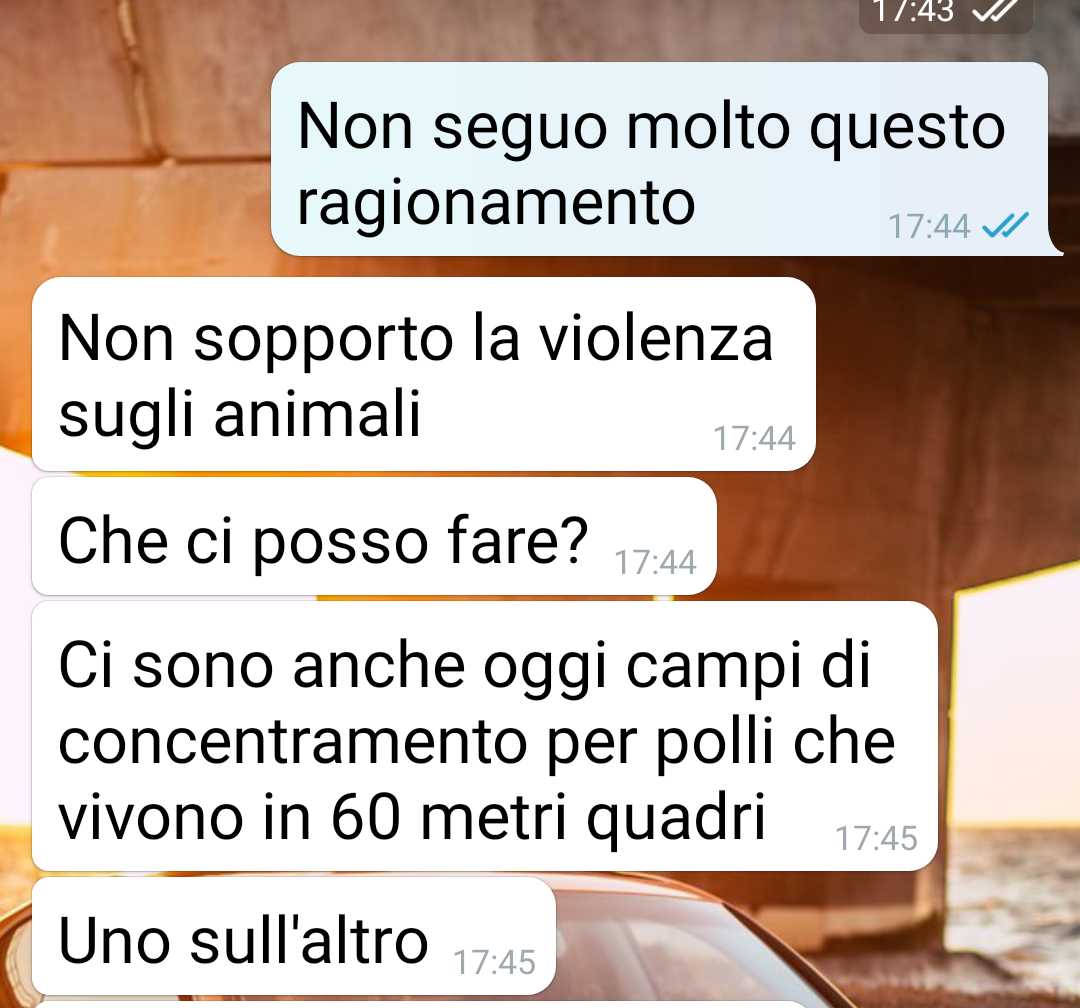Click the word 'concentramento' in the long message
1080x1008 pixels.
coord(293,742)
